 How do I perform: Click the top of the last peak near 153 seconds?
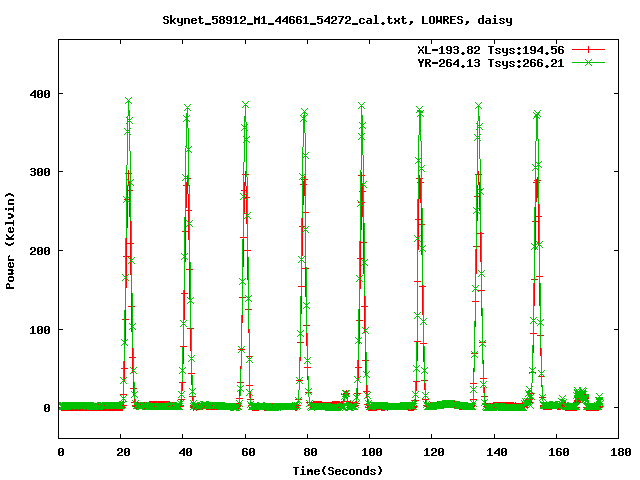[x=537, y=115]
